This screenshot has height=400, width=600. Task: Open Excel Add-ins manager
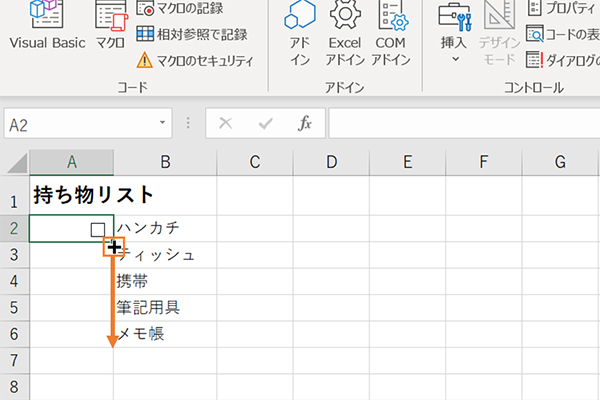click(x=345, y=30)
